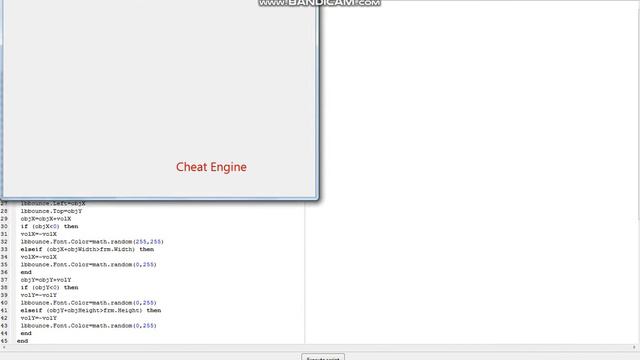Click left arrow of horizontal scrollbar
Screen dimensions: 640x360
point(4,347)
